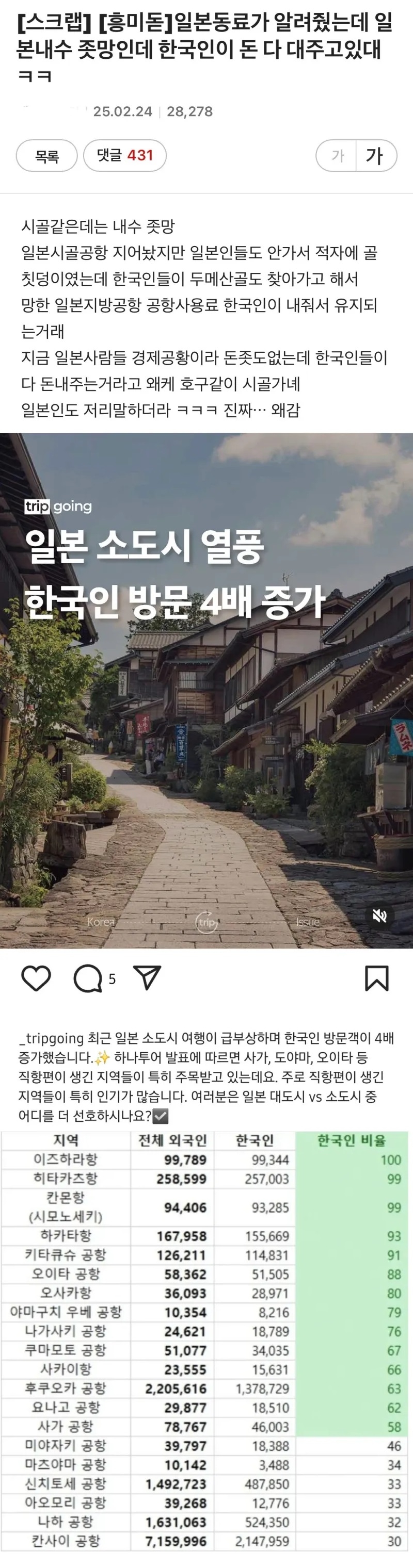
Task: Select larger font size 가
Action: [375, 155]
